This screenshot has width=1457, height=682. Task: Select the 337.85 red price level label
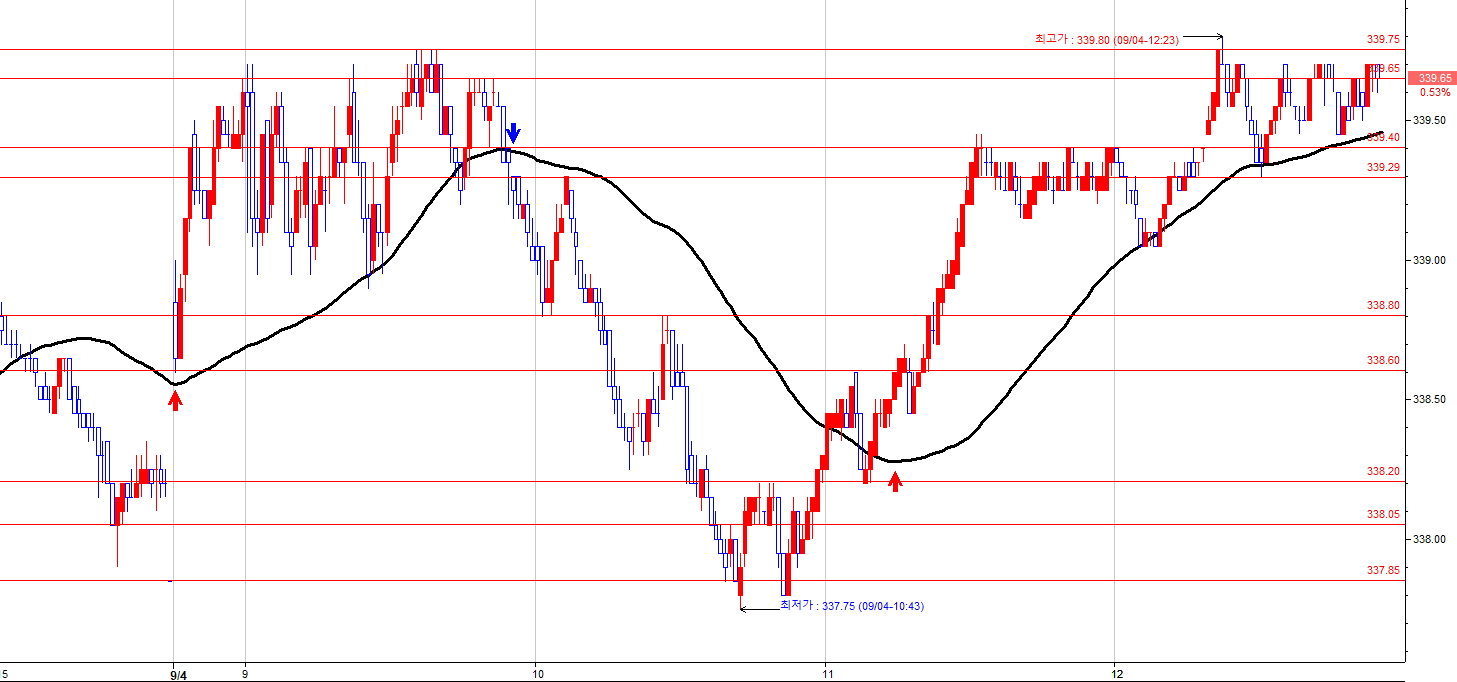(x=1383, y=570)
